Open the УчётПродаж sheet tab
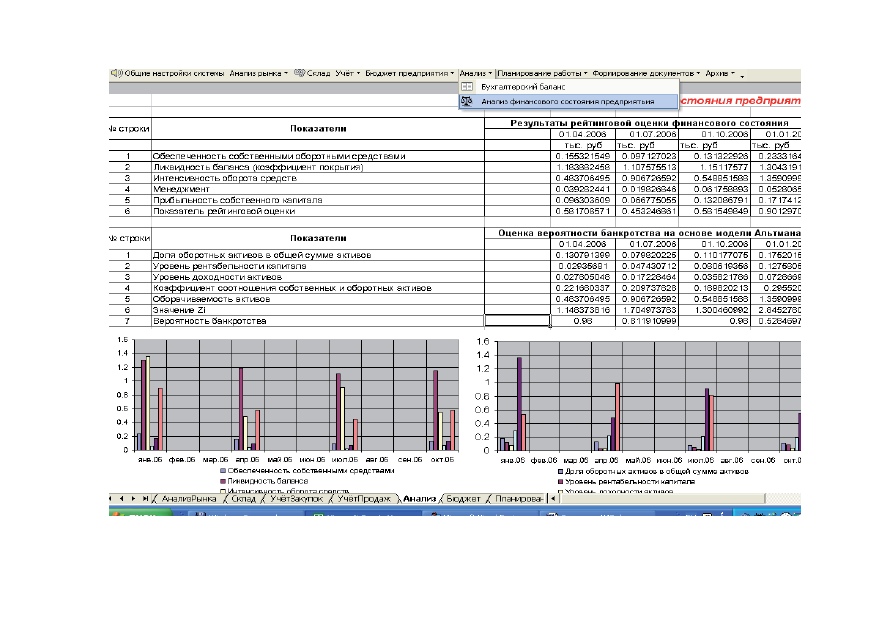 point(364,499)
